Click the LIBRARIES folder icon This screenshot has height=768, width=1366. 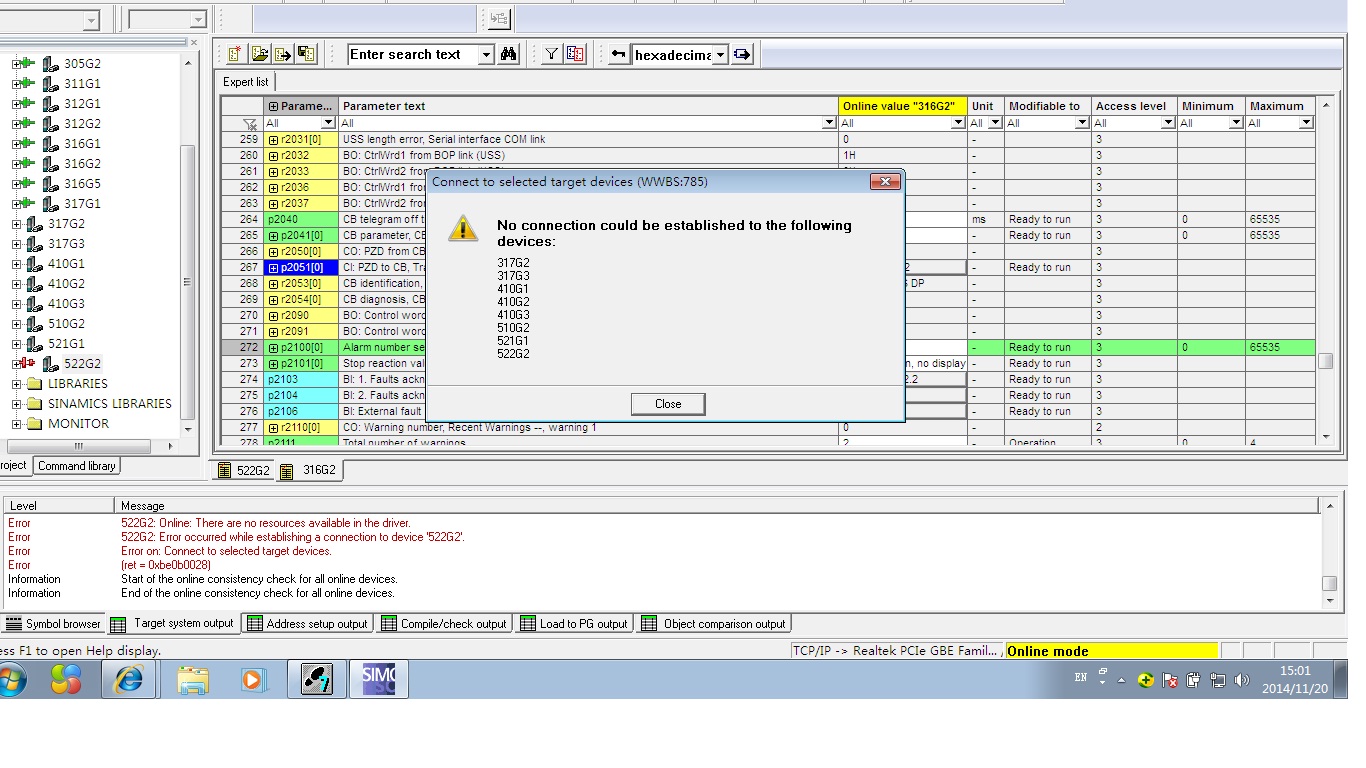coord(35,383)
